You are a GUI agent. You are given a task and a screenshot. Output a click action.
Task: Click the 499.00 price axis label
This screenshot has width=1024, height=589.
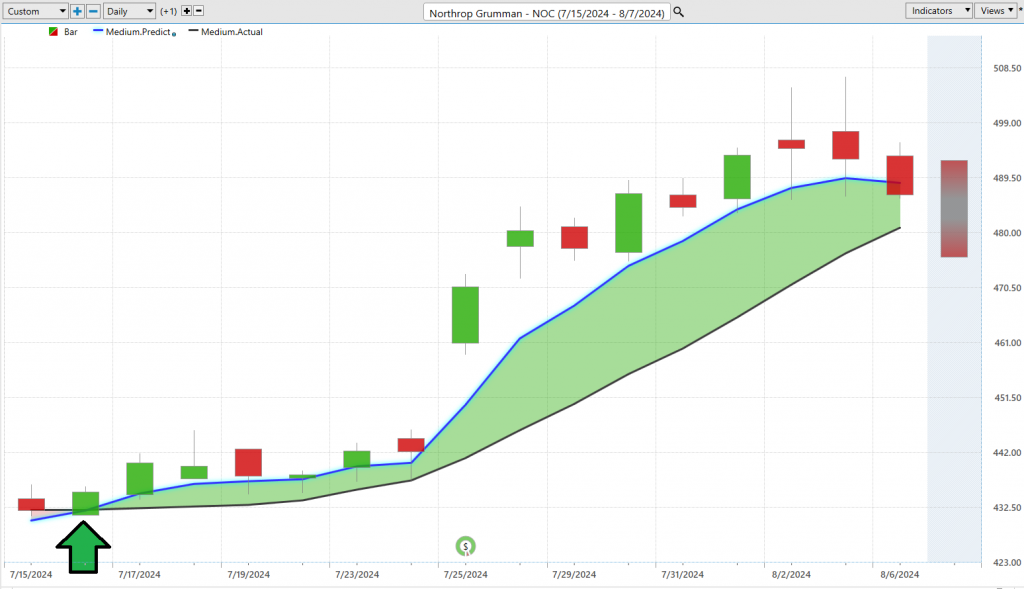click(1007, 123)
